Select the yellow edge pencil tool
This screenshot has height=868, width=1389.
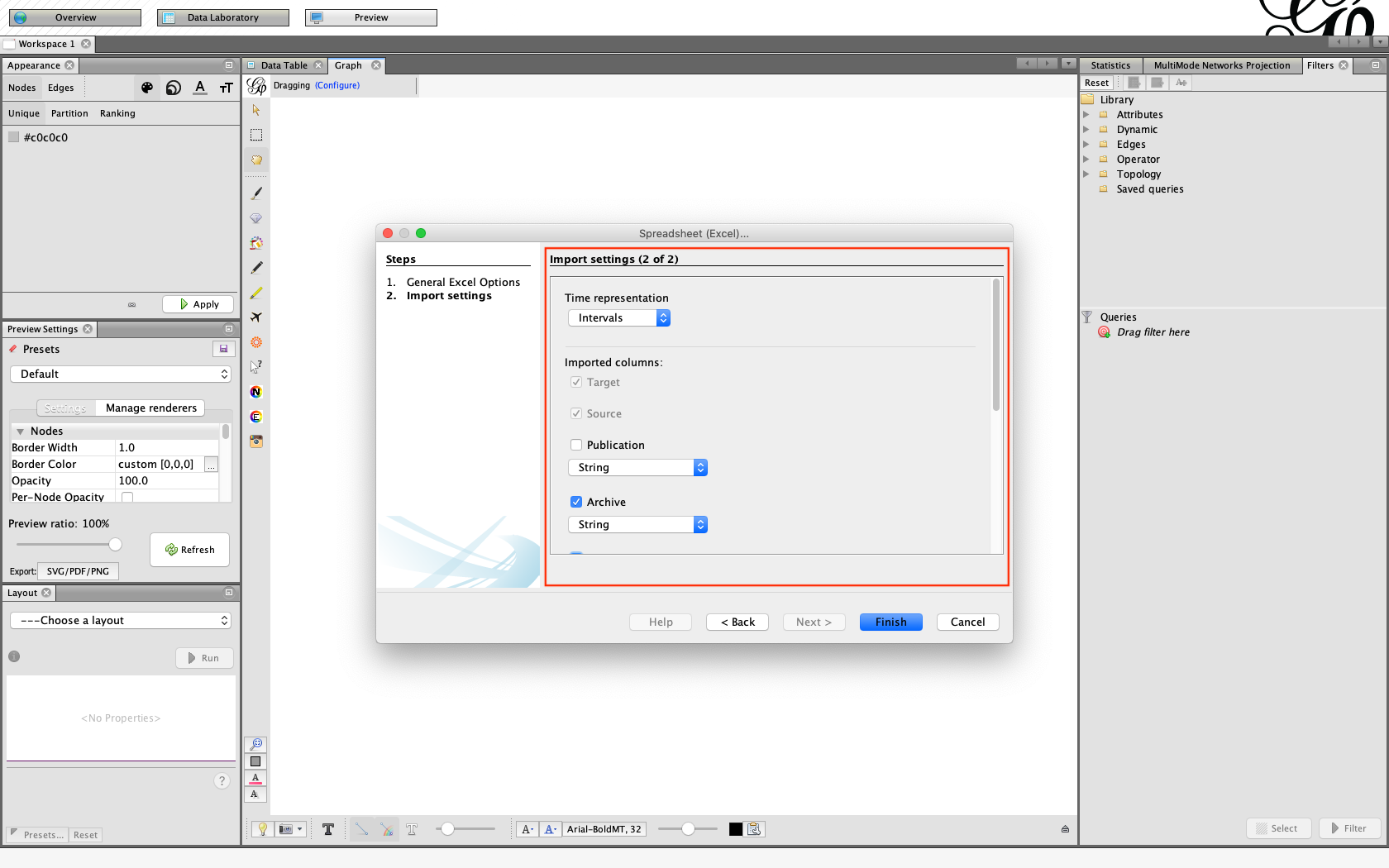tap(256, 293)
